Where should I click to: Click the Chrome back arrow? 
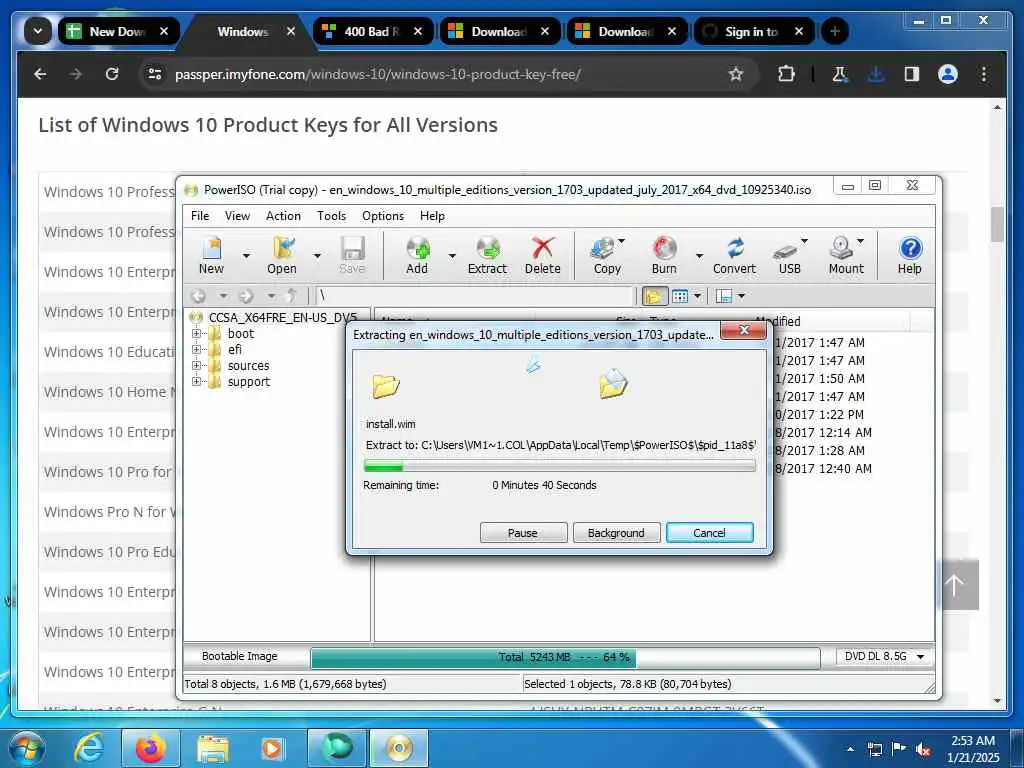(x=40, y=74)
